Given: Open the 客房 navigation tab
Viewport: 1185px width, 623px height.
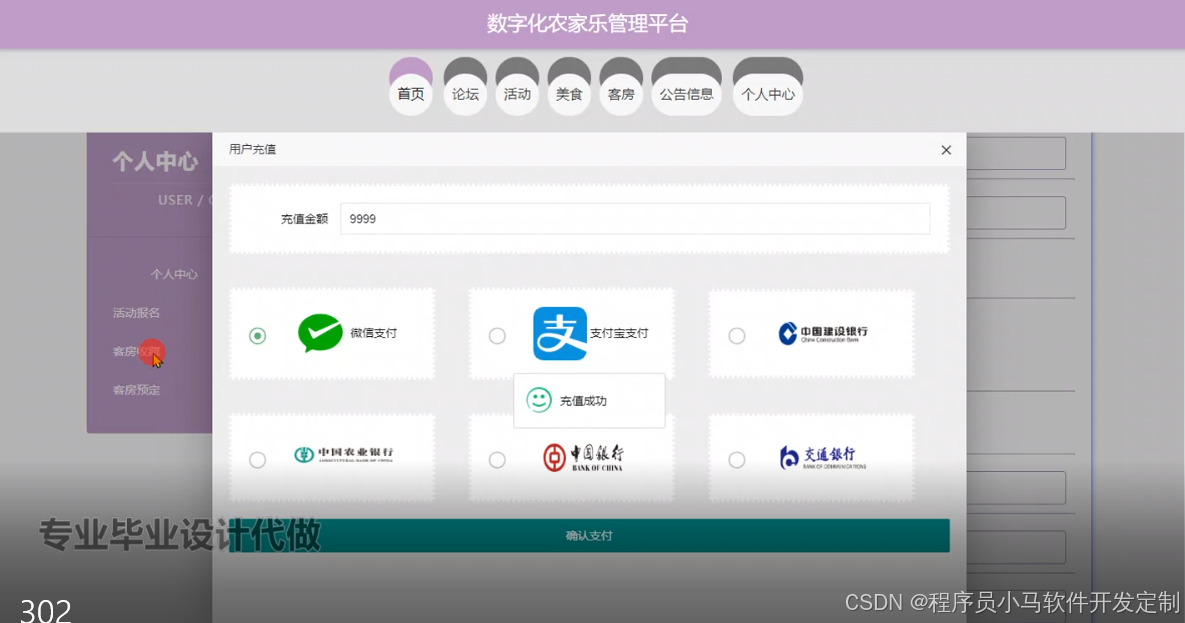Looking at the screenshot, I should [x=621, y=94].
